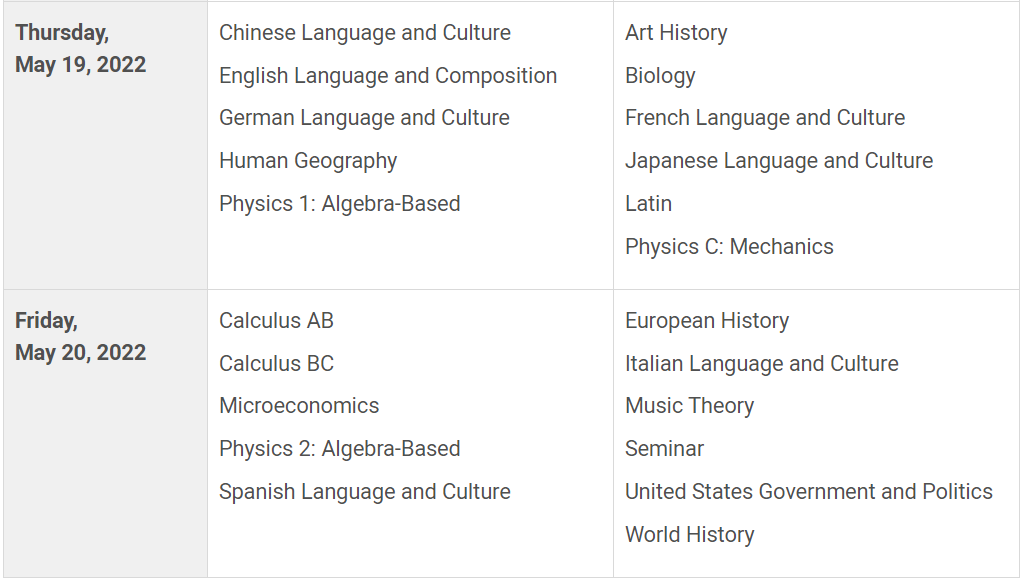Select Spanish Language and Culture
The image size is (1023, 582).
(x=365, y=492)
